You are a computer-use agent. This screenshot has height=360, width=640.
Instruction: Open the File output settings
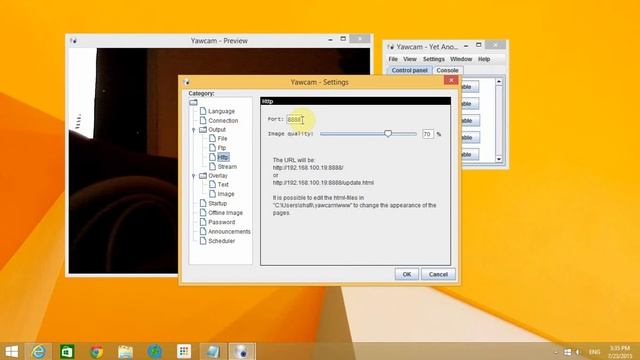point(222,138)
